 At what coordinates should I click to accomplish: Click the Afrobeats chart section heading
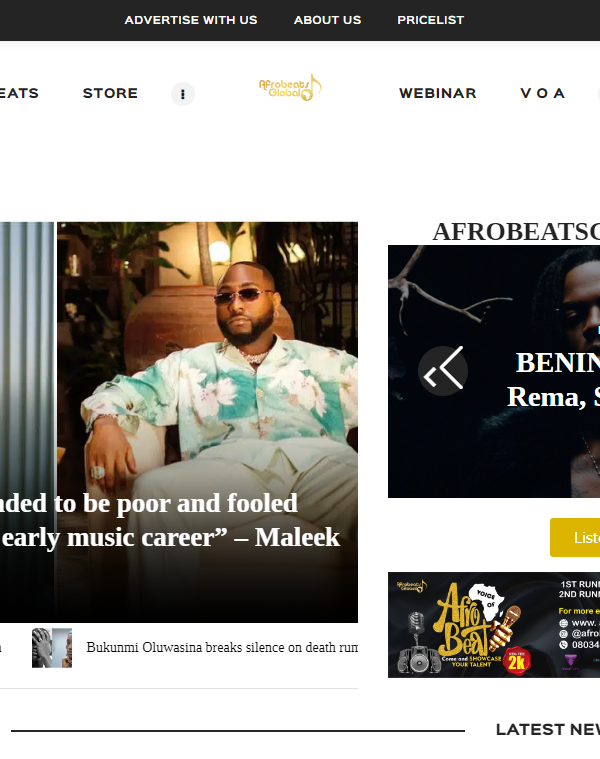(x=516, y=232)
